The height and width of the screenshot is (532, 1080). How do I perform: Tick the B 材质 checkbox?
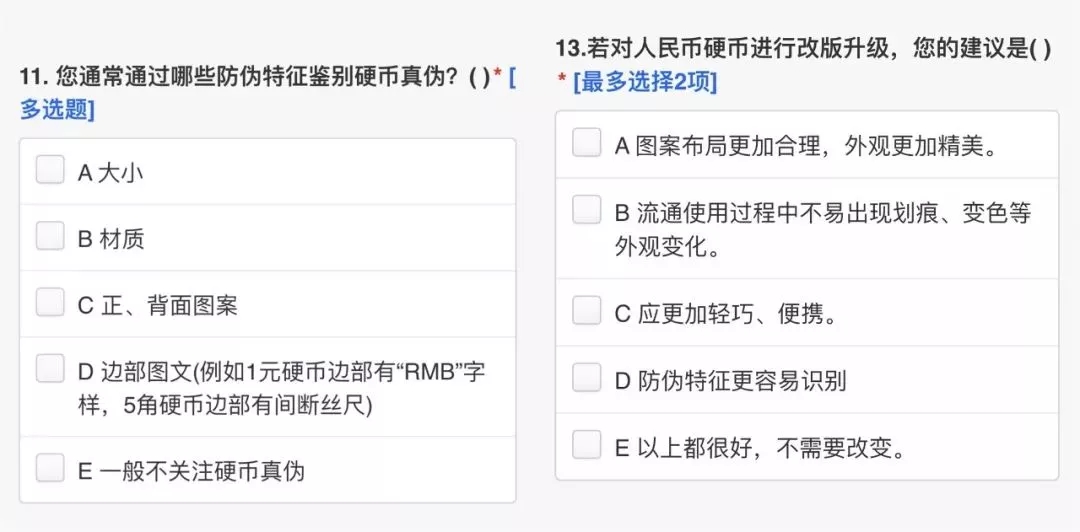tap(50, 236)
